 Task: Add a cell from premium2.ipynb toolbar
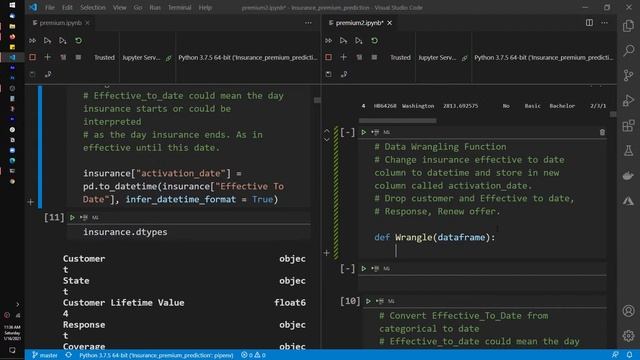(x=344, y=57)
